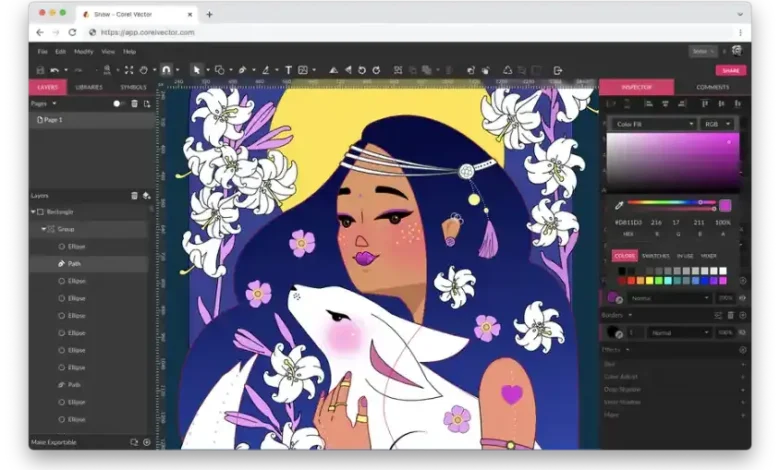Pick the eyedropper color sampler
The height and width of the screenshot is (470, 780).
[x=619, y=205]
